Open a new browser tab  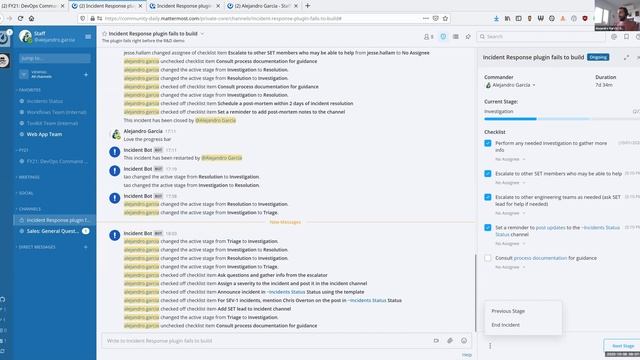point(308,6)
